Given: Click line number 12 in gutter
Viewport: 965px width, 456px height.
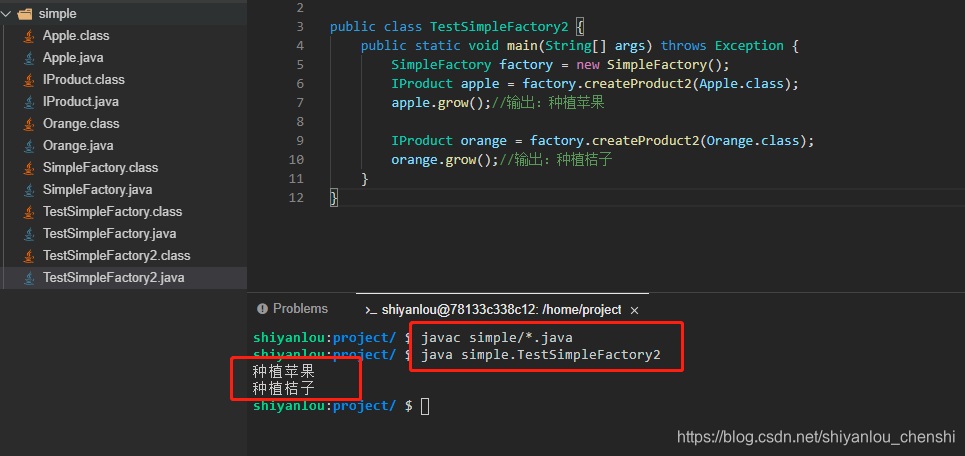Looking at the screenshot, I should (296, 198).
